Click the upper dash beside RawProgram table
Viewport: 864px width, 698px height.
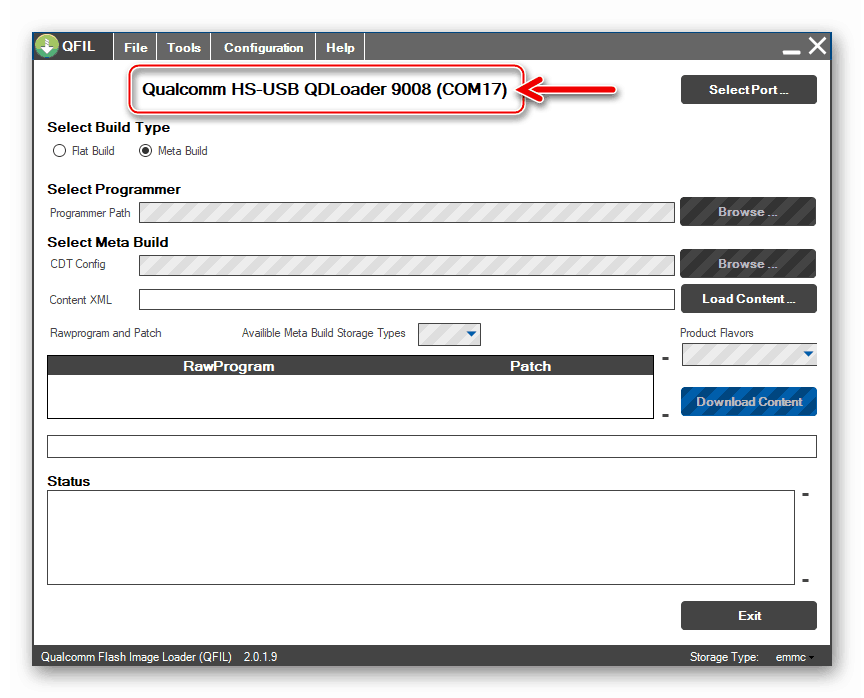click(666, 359)
